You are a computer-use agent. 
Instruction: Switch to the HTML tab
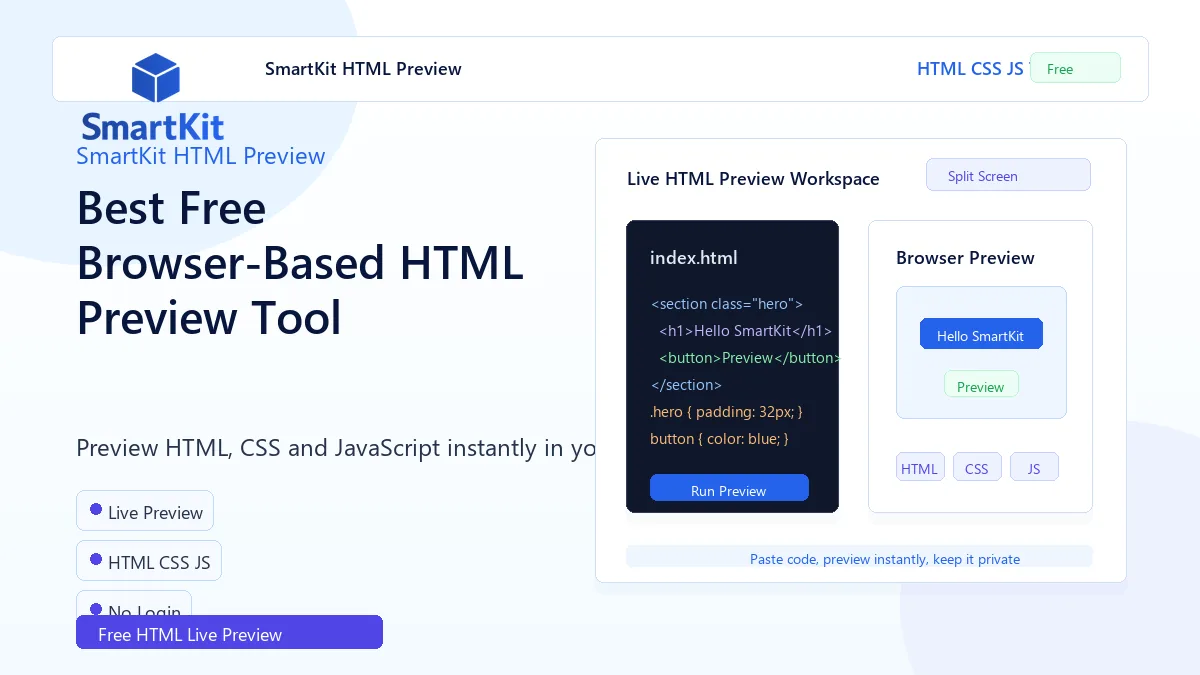pyautogui.click(x=920, y=467)
